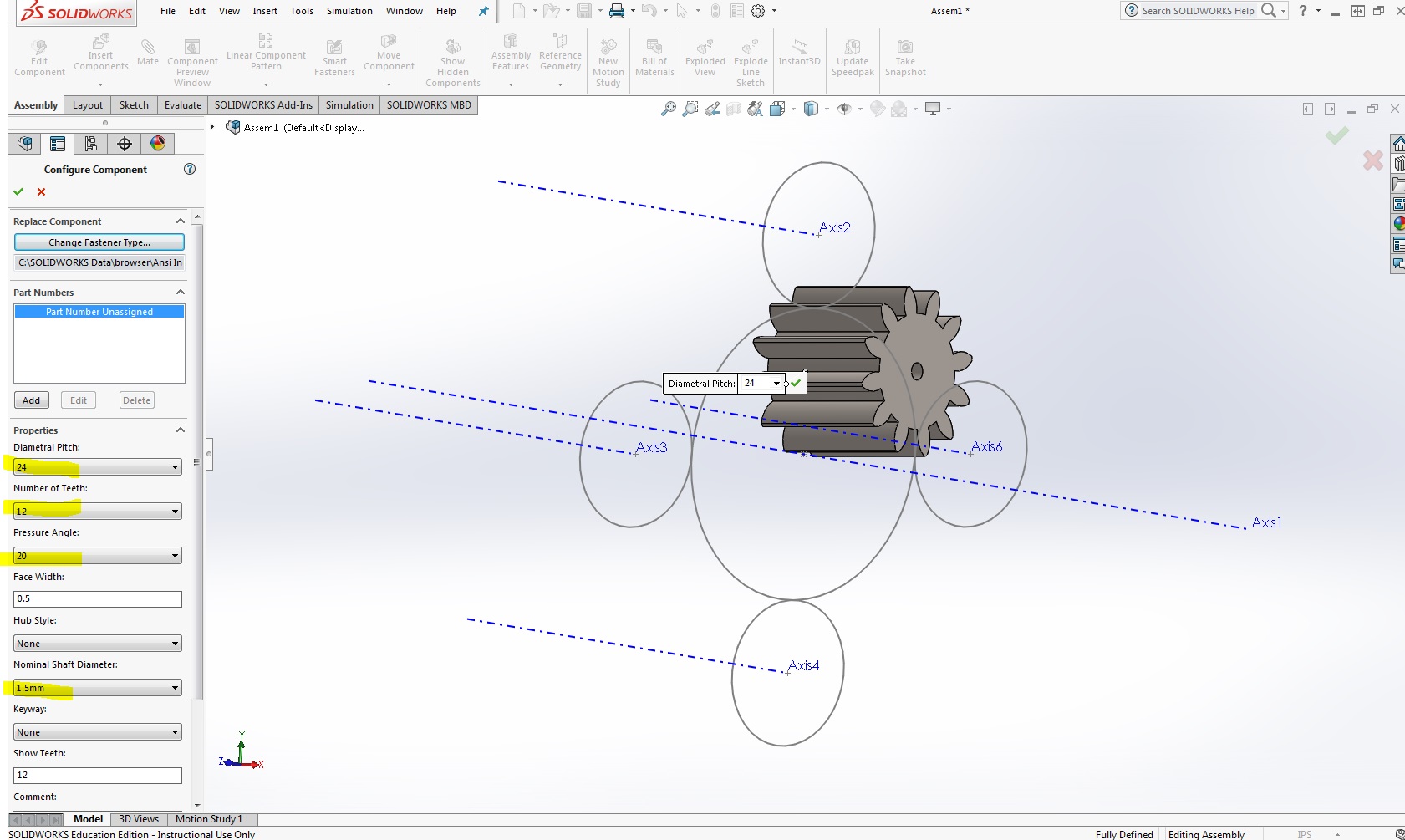
Task: Open the DimXpertManager crosshair tab
Action: pos(125,144)
